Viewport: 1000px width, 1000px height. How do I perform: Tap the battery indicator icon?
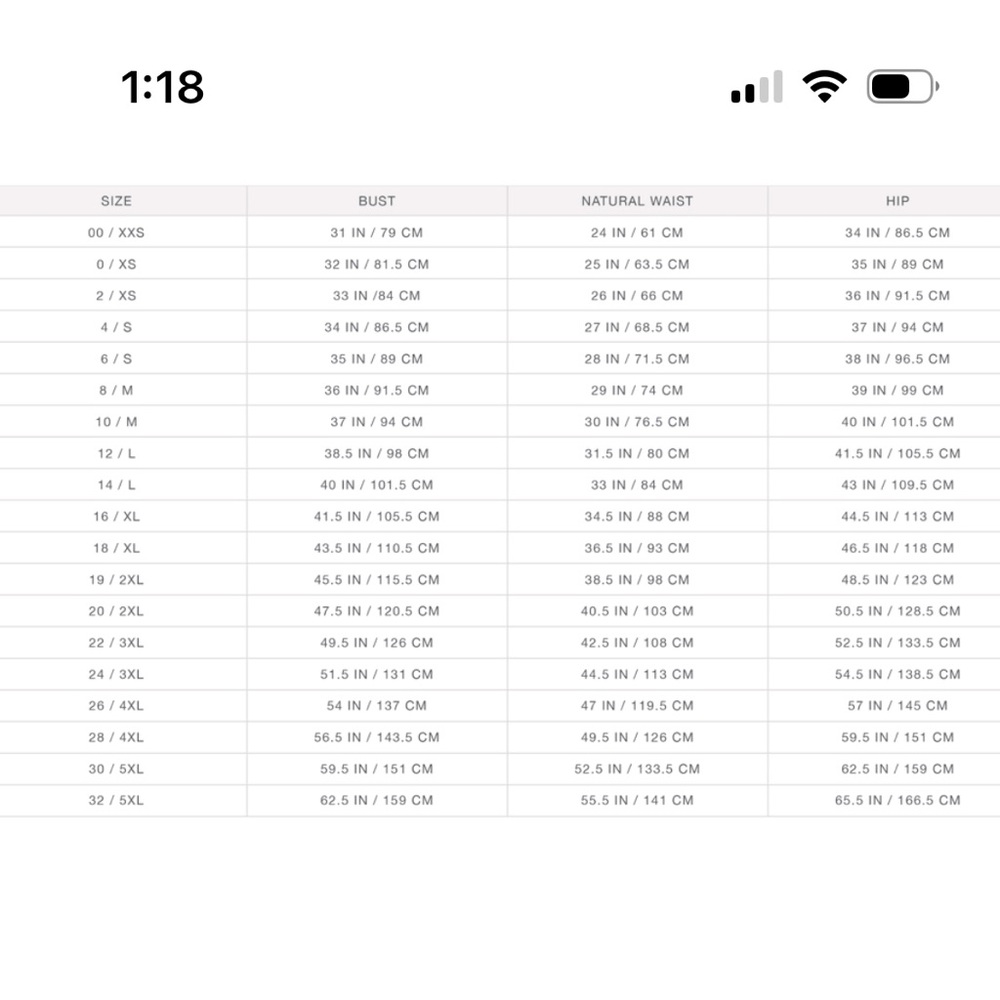[x=902, y=86]
